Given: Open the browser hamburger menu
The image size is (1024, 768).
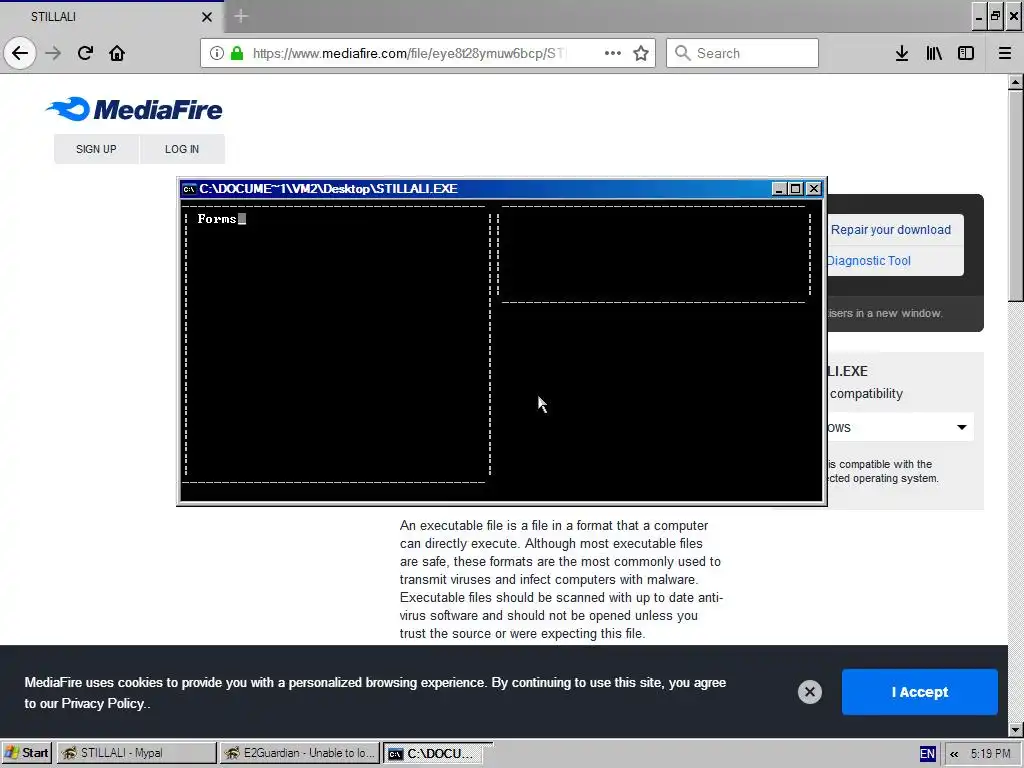Looking at the screenshot, I should point(1005,53).
